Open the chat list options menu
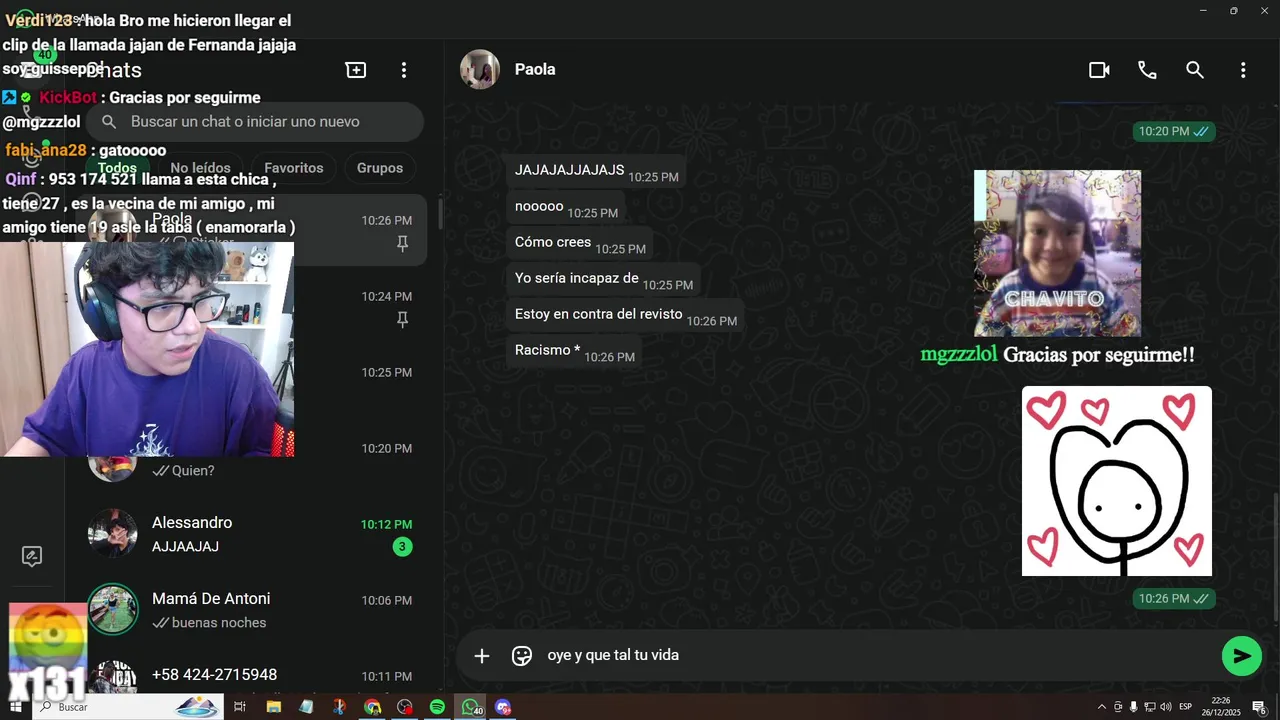This screenshot has height=720, width=1280. point(404,70)
